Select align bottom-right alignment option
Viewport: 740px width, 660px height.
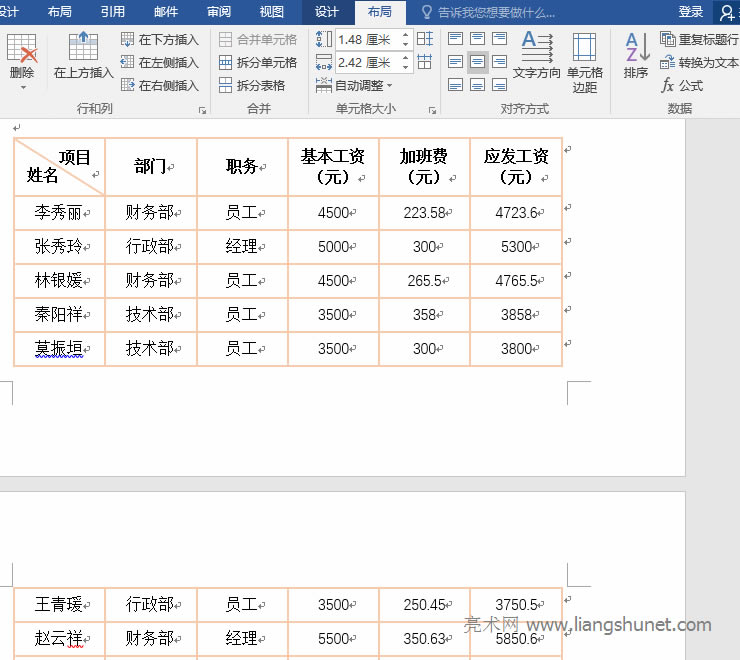(499, 85)
